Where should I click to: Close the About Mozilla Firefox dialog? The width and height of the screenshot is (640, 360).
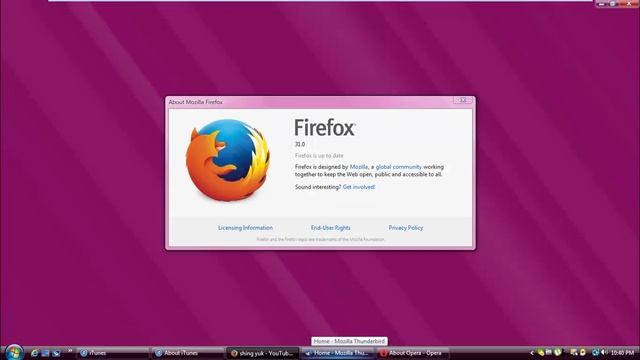462,100
